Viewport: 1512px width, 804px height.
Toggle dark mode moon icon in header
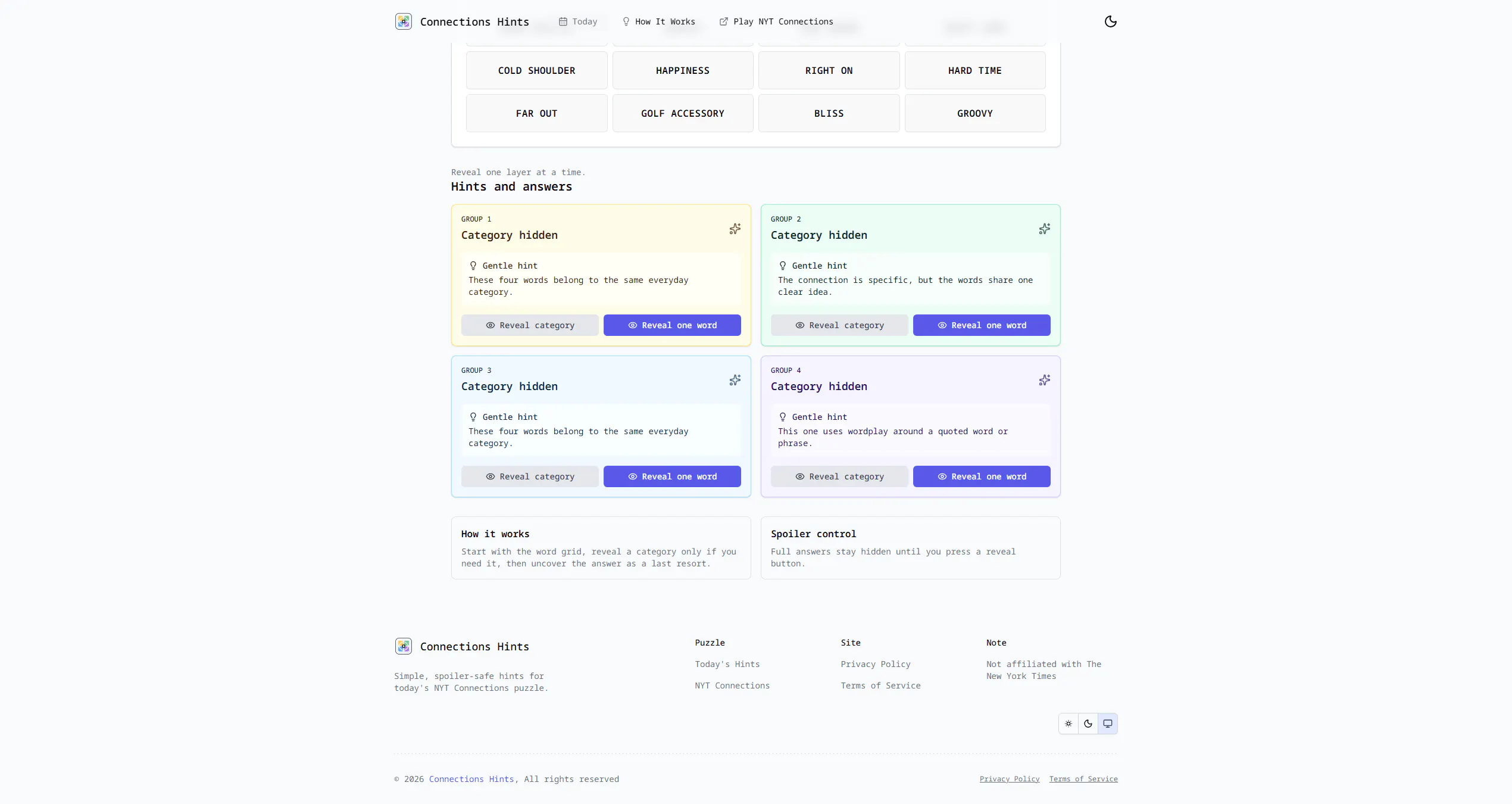point(1110,21)
